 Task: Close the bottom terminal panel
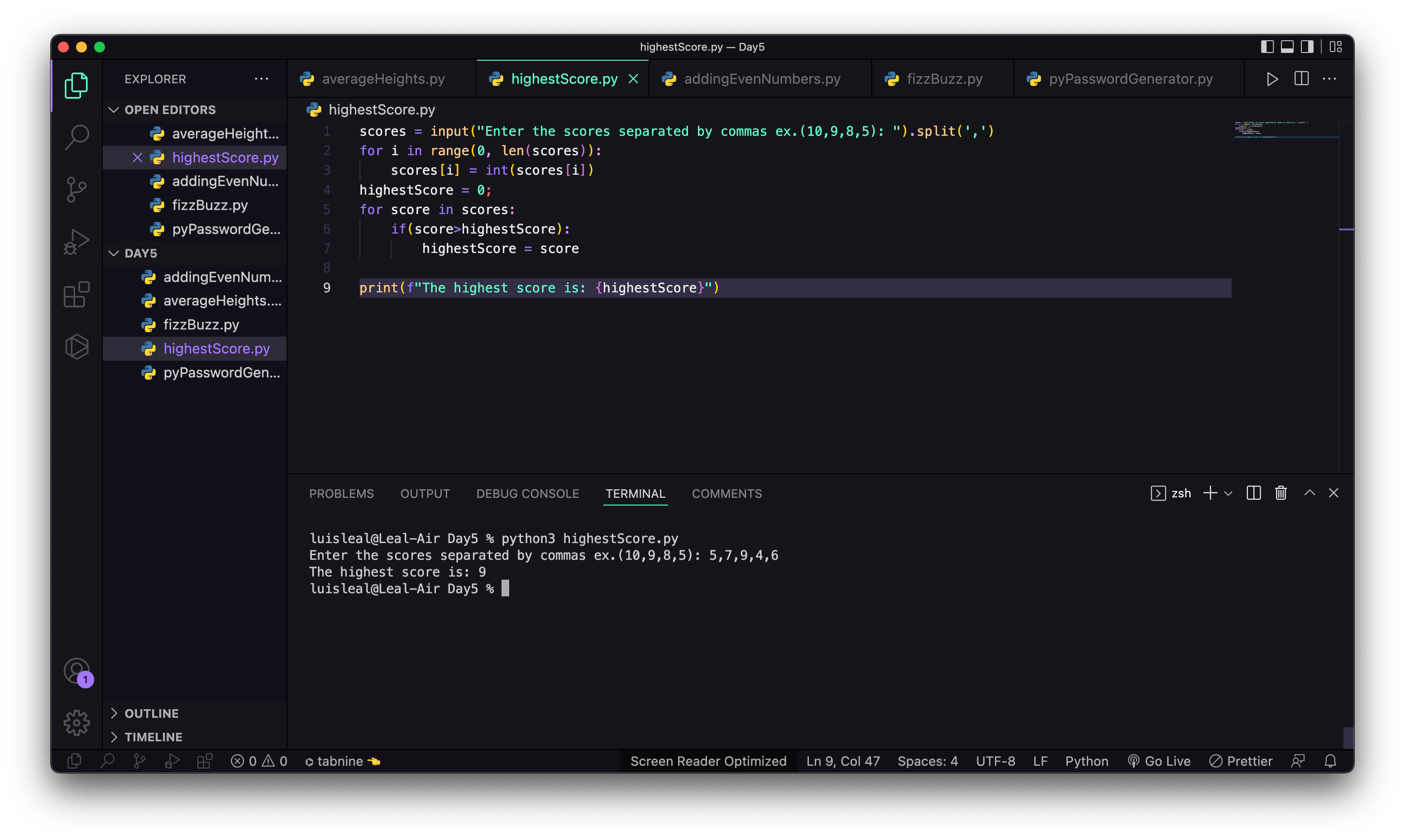tap(1333, 493)
